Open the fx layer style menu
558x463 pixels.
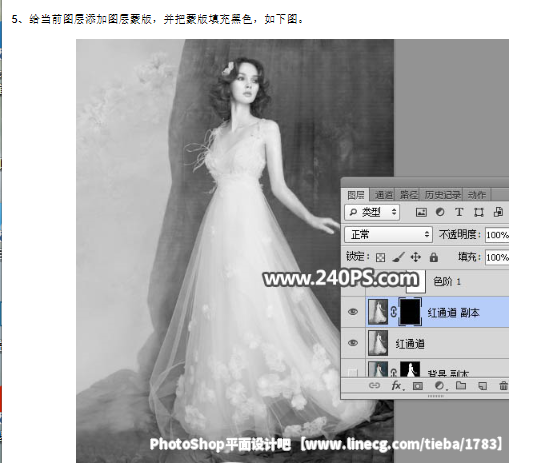397,386
